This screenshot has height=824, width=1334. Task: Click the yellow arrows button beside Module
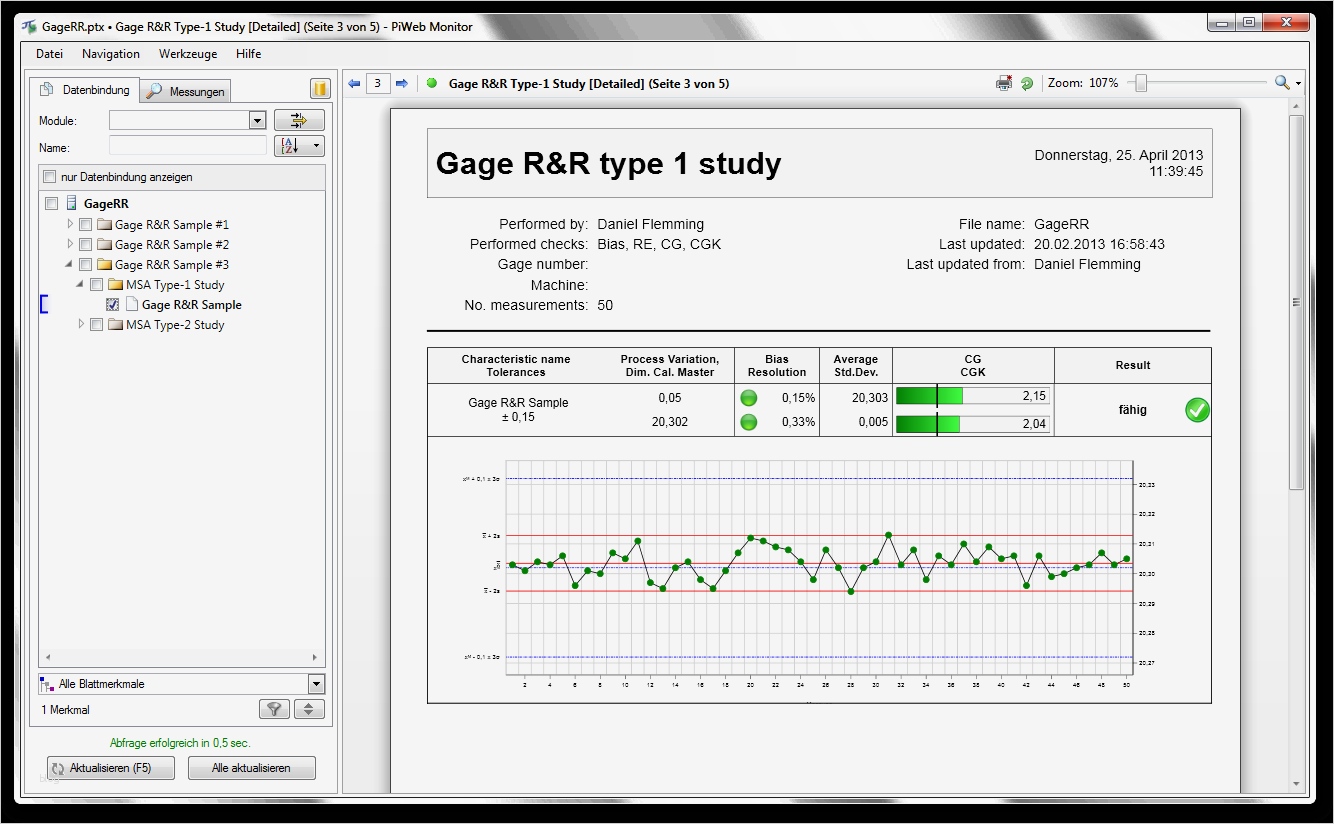pos(299,121)
